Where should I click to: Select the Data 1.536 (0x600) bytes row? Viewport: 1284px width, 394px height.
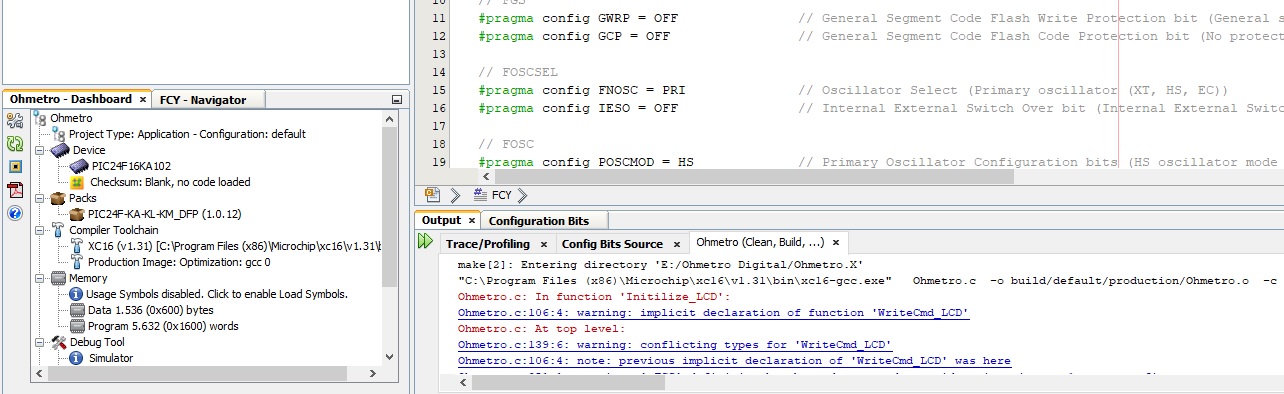(150, 310)
